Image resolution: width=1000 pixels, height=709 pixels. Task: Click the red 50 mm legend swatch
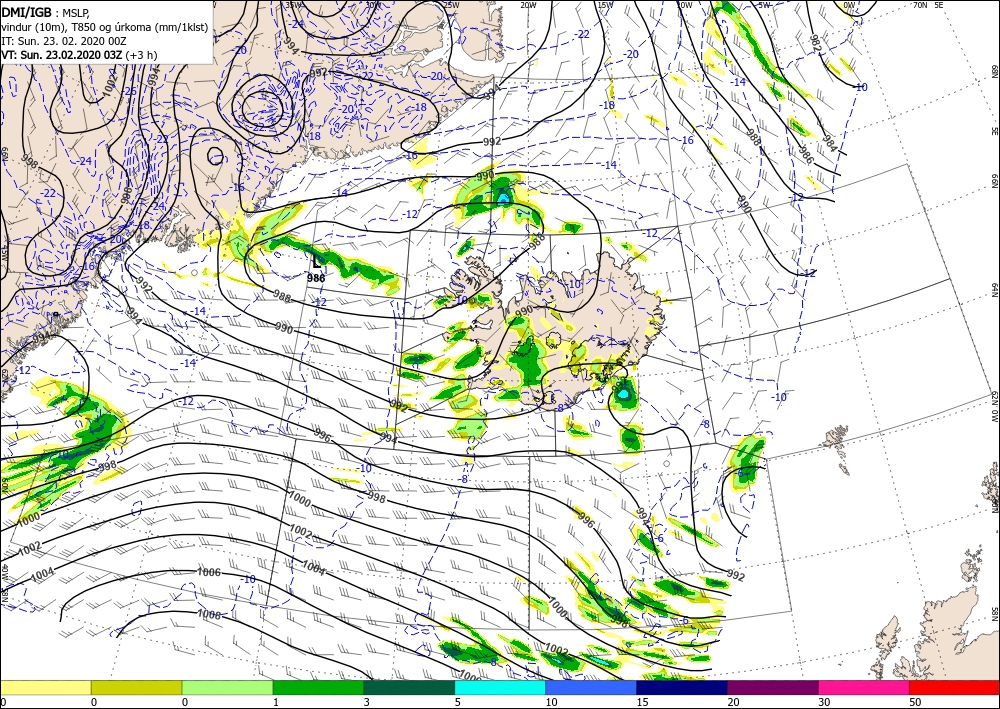point(954,687)
